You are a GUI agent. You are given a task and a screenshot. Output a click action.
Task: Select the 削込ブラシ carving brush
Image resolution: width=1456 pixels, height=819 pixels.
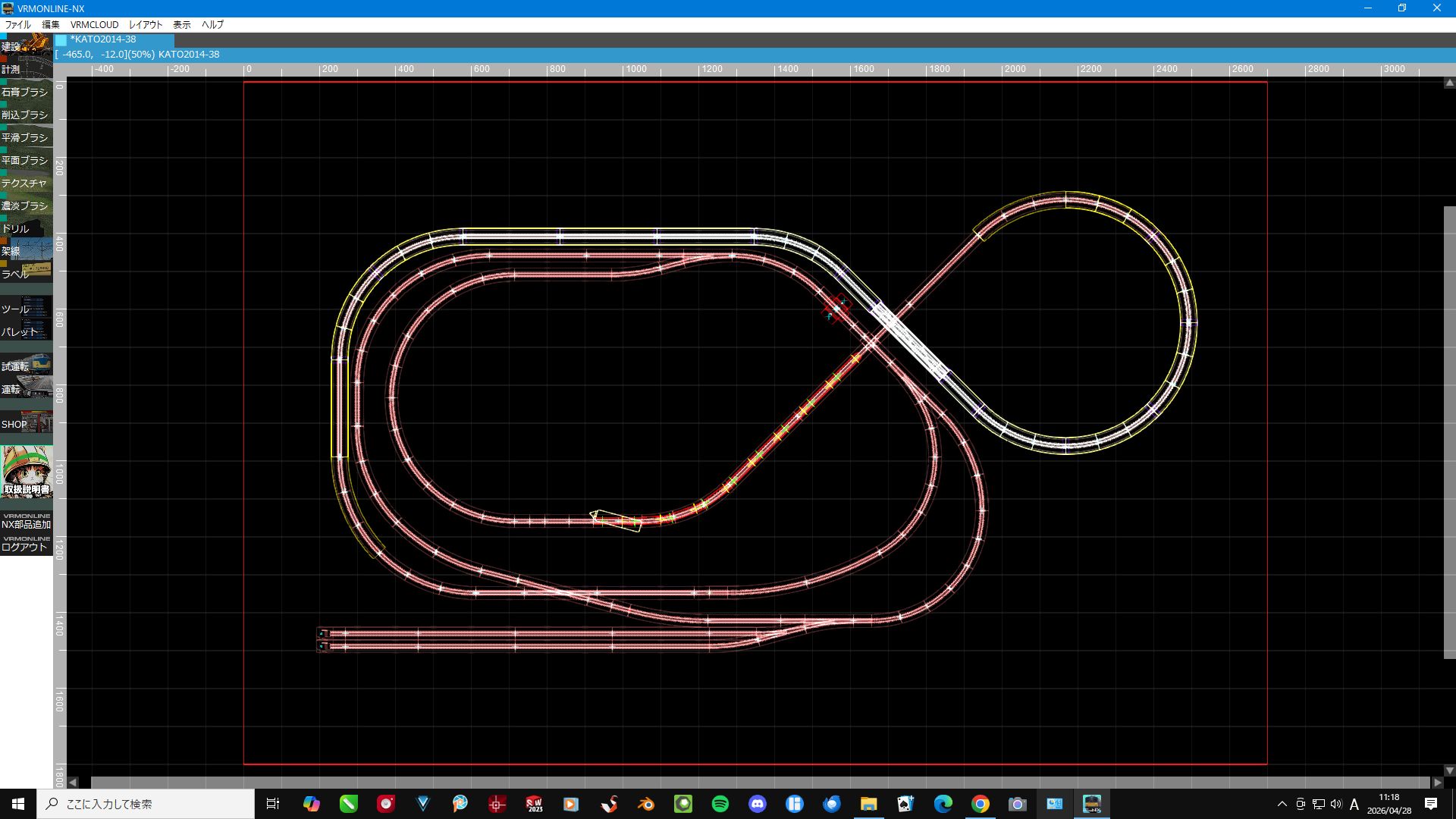coord(27,113)
